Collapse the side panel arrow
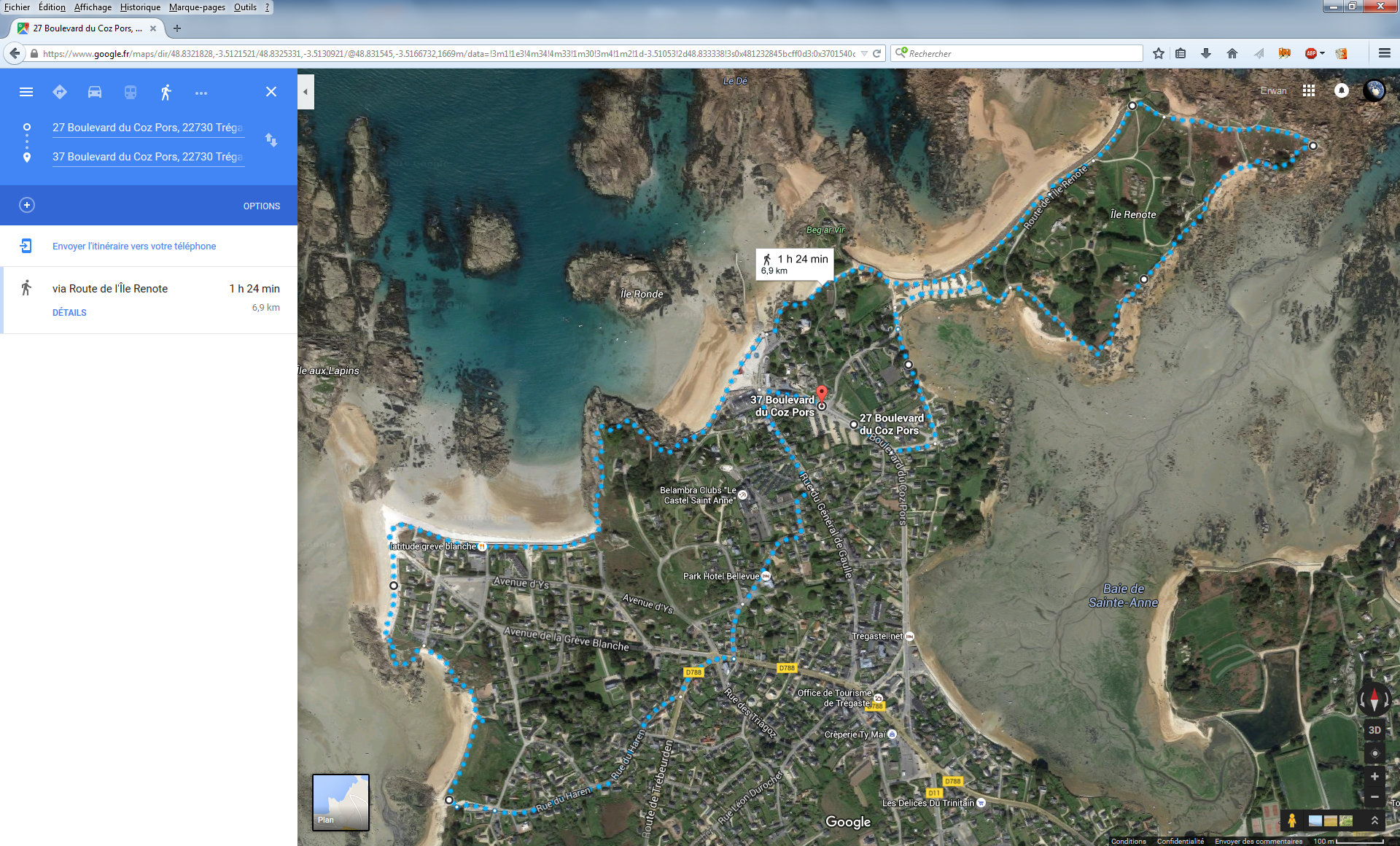The image size is (1400, 846). pos(306,92)
